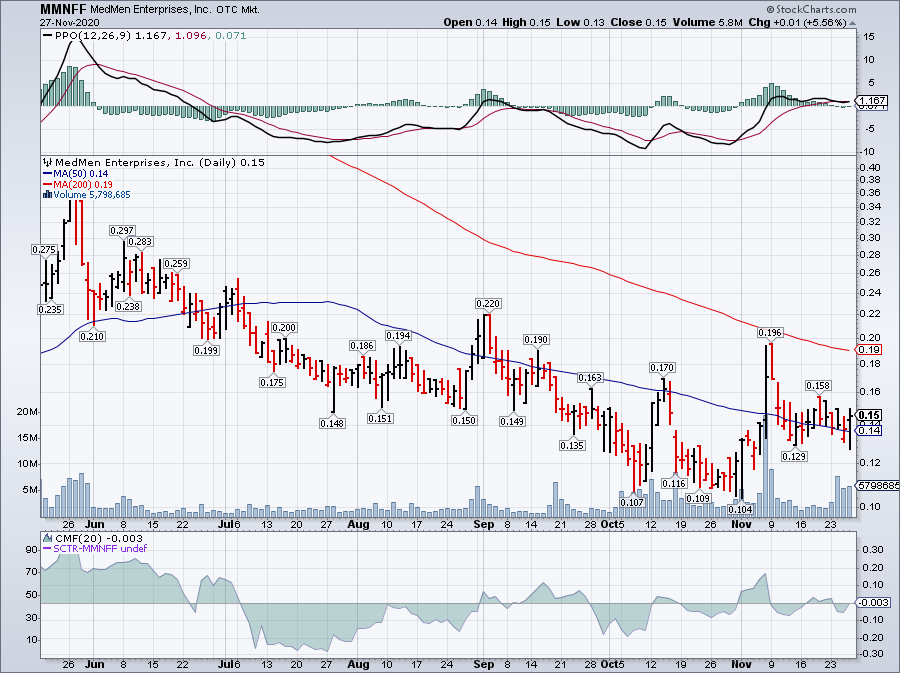This screenshot has width=900, height=673.
Task: Click the red 1.096 PPO signal value
Action: pos(188,36)
